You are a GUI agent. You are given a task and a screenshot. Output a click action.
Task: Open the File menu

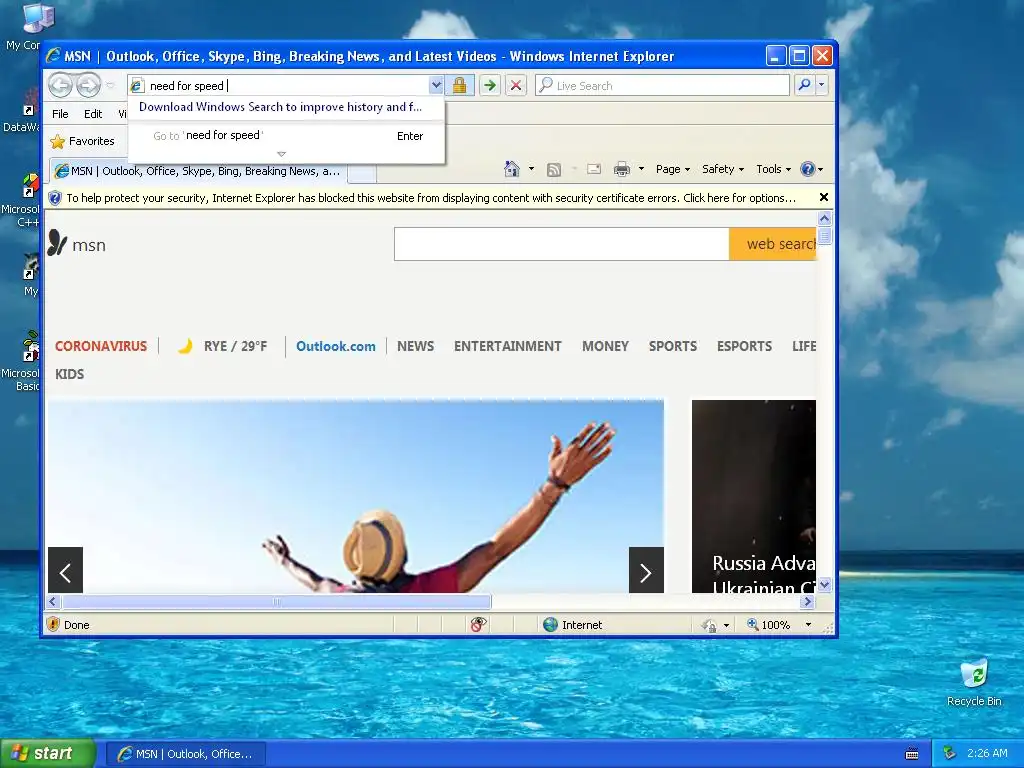[60, 114]
